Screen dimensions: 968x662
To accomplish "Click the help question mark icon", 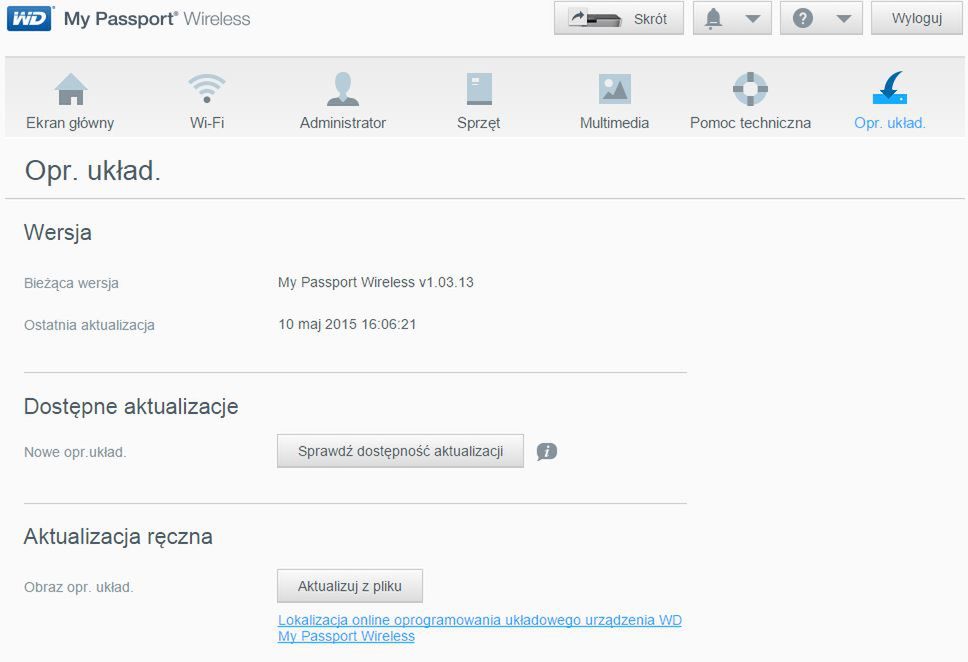I will [802, 19].
